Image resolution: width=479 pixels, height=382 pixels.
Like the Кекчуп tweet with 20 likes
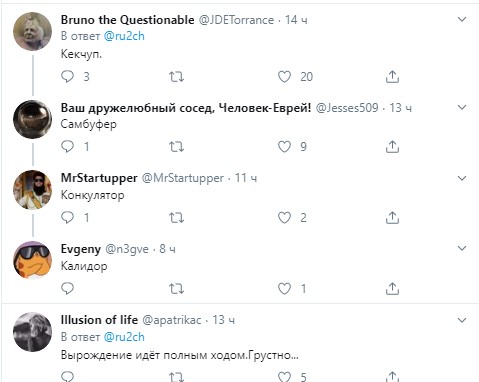tap(284, 77)
